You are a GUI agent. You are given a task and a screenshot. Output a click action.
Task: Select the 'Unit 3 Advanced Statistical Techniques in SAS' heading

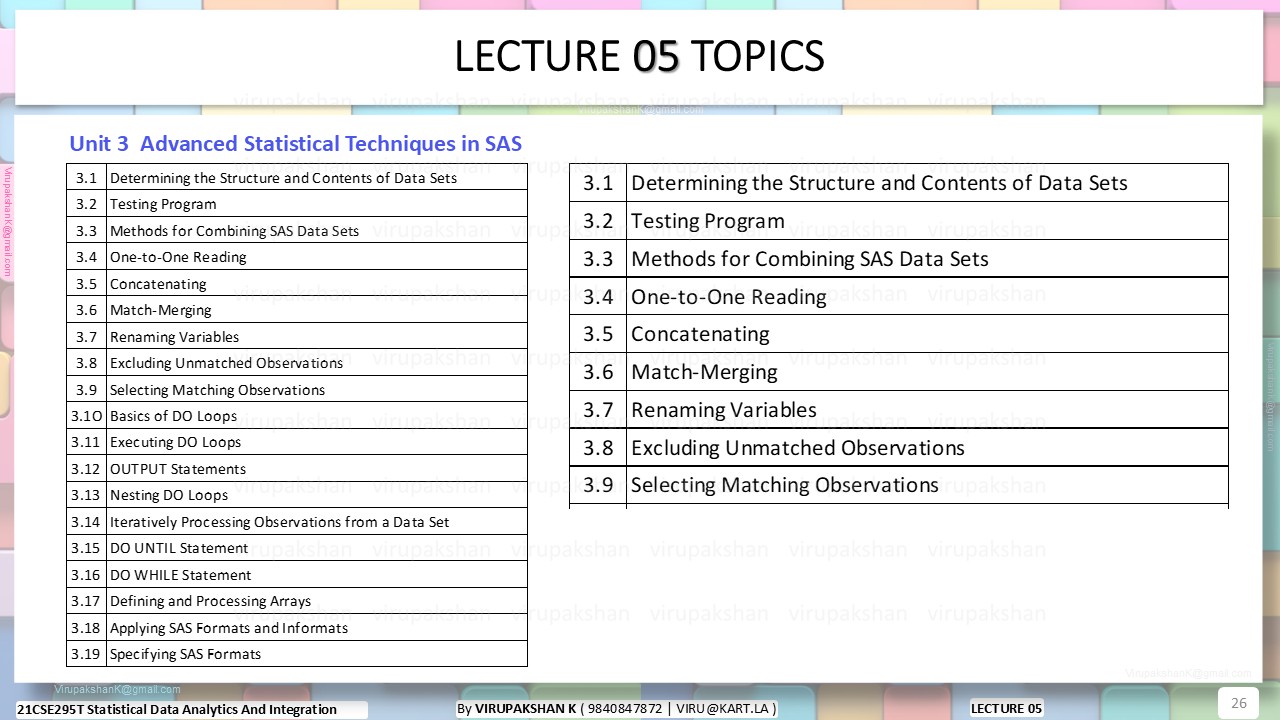[296, 144]
